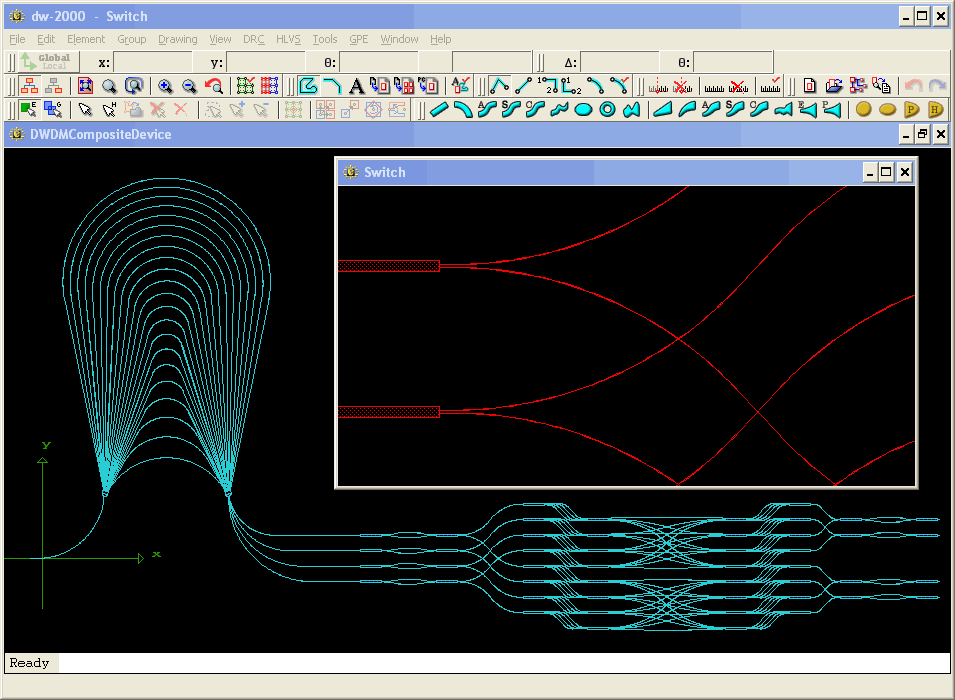955x700 pixels.
Task: Maximize the Switch sub-window
Action: point(886,172)
